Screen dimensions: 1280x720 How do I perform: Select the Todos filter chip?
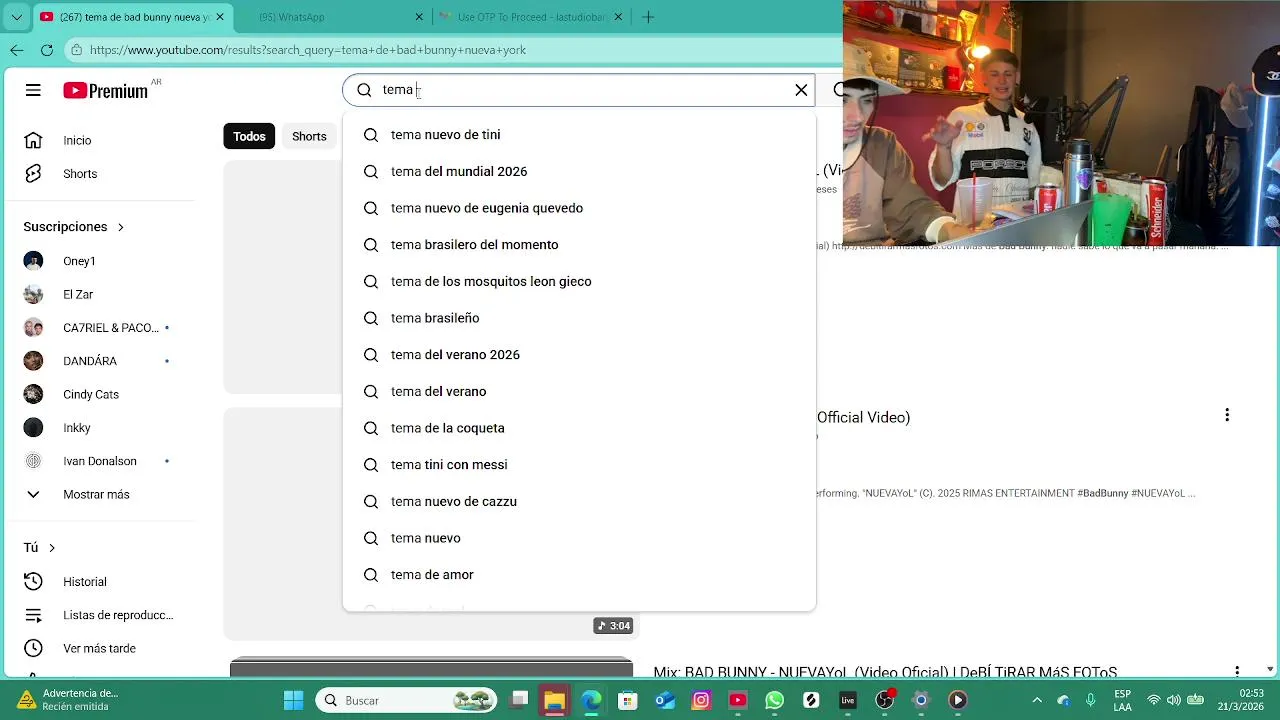249,136
